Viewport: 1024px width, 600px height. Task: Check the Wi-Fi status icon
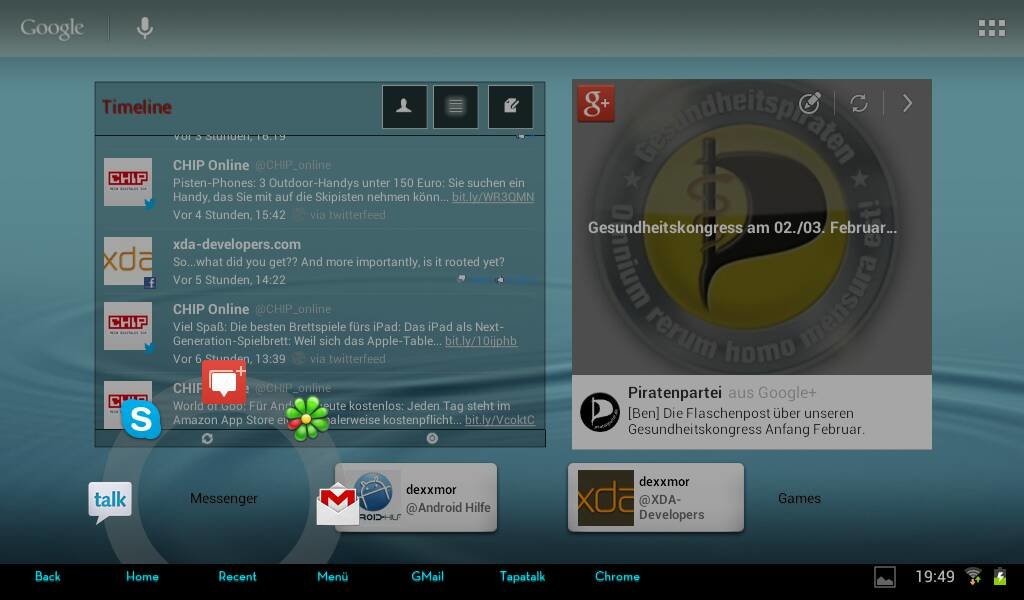(x=973, y=576)
